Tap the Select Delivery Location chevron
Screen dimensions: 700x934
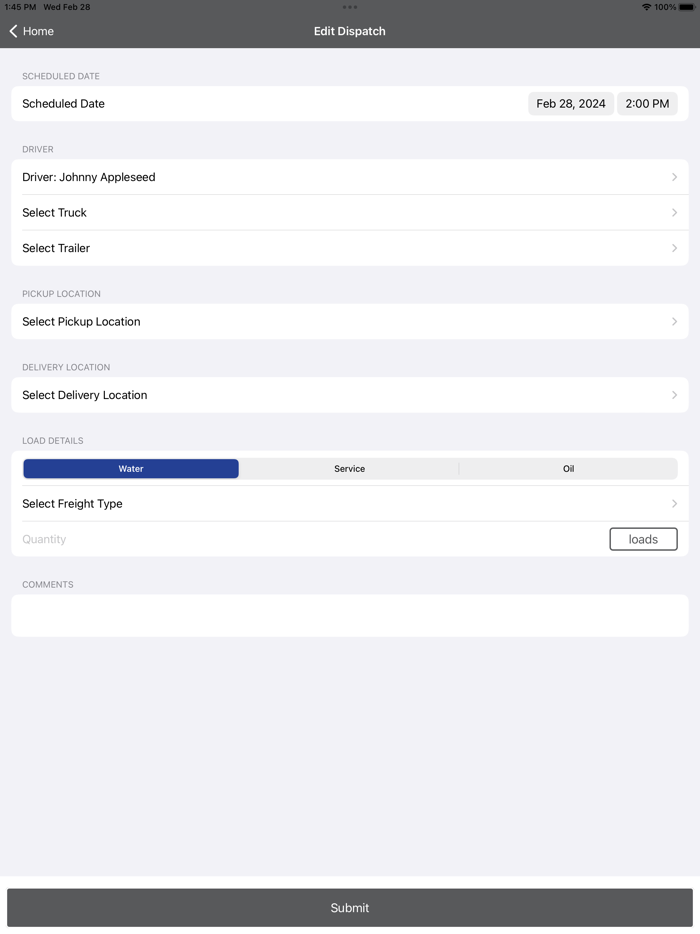pos(675,395)
